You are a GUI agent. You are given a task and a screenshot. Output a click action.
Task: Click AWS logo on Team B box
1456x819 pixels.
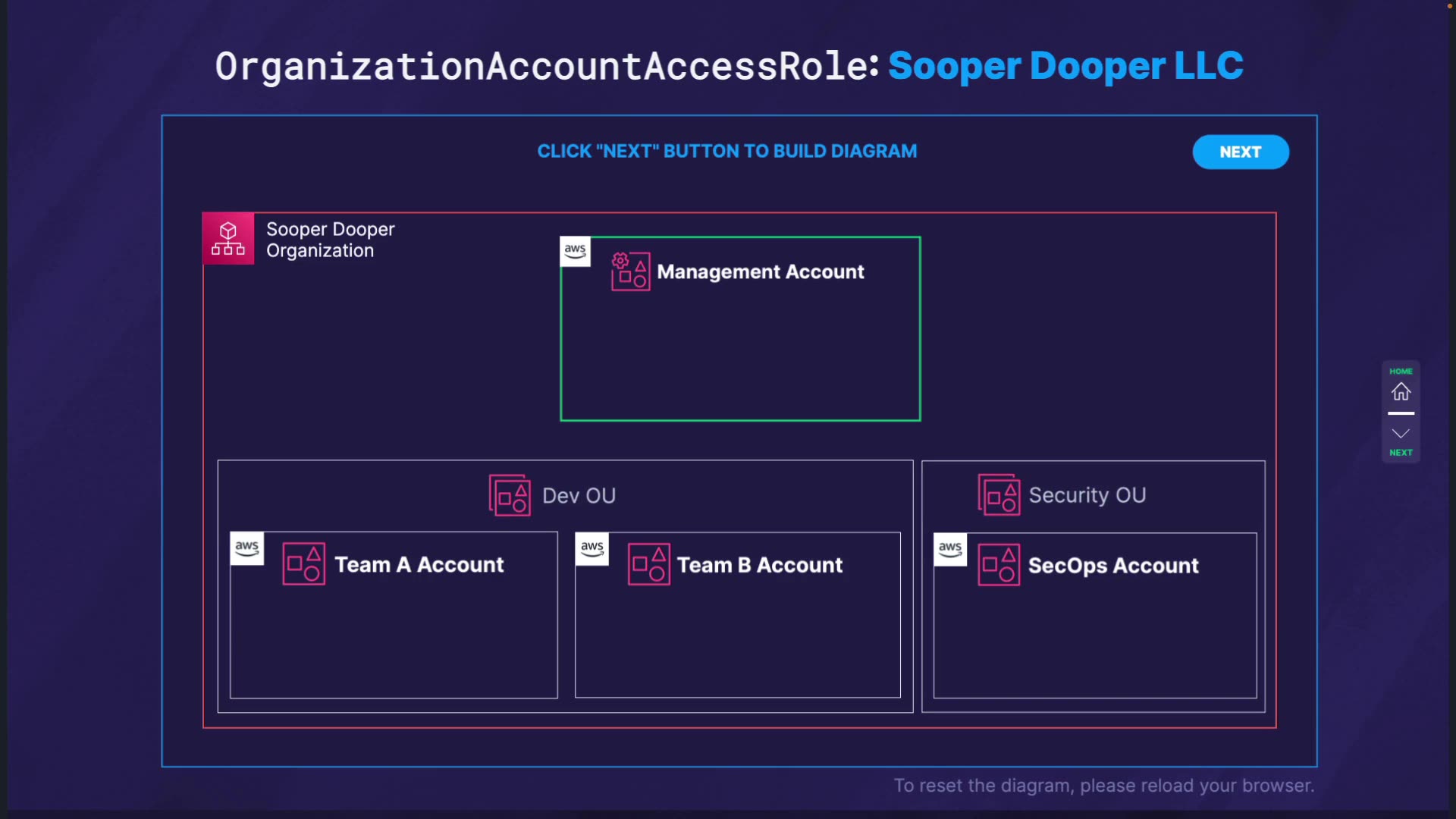coord(591,548)
